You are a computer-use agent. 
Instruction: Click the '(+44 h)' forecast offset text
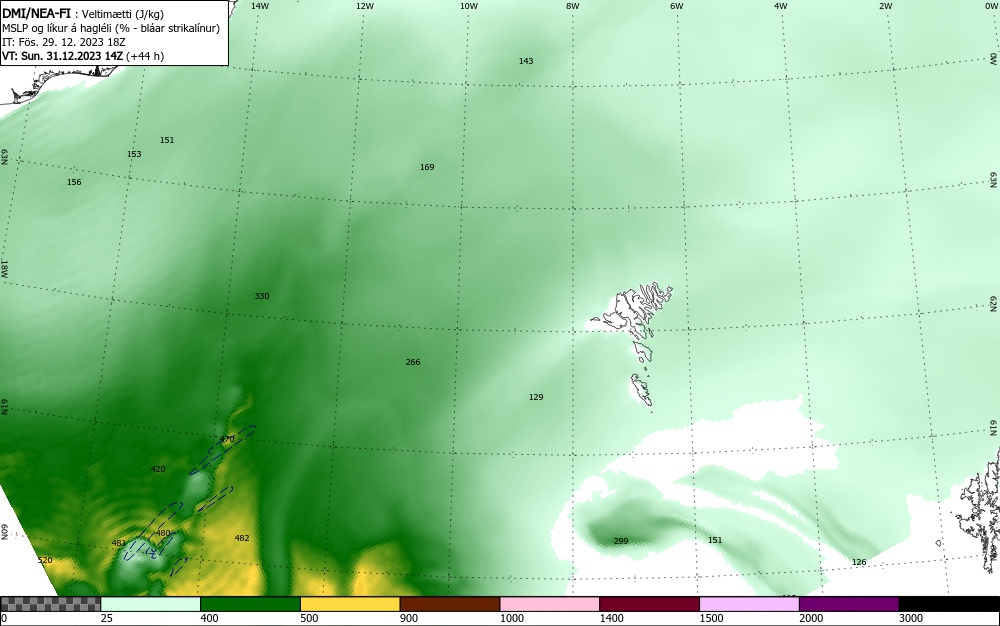pos(145,56)
